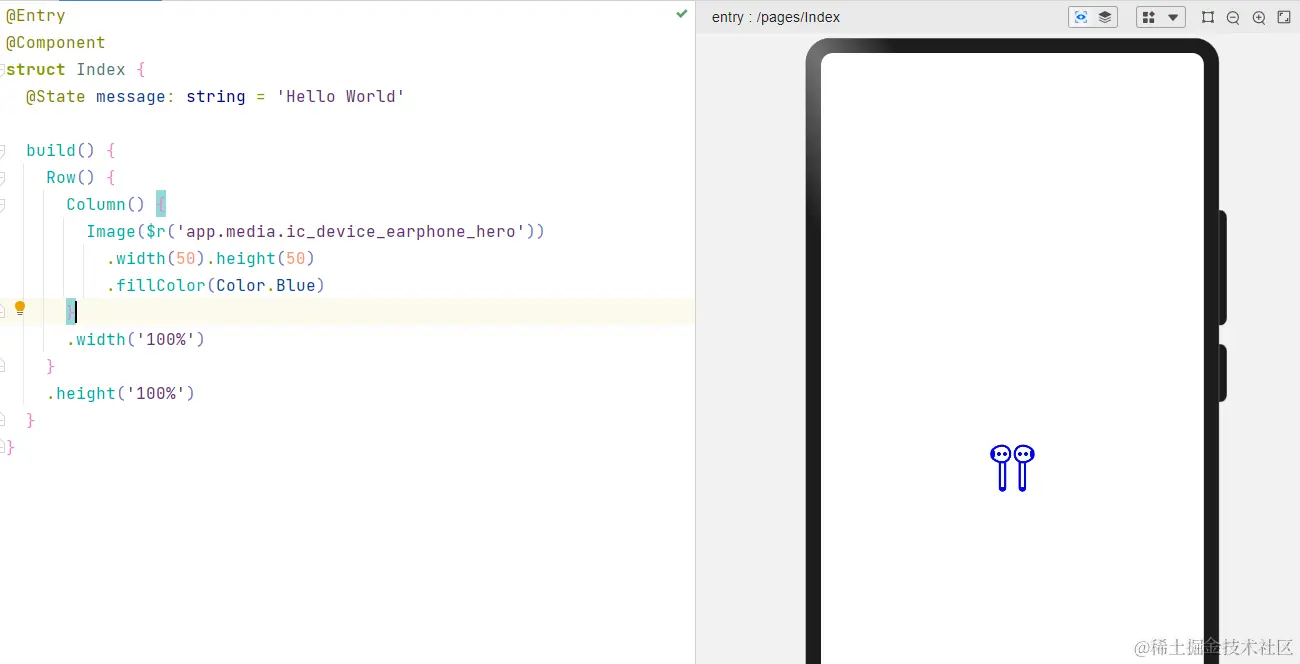1300x664 pixels.
Task: Click the fold marker at Row closing brace
Action: (x=2, y=366)
